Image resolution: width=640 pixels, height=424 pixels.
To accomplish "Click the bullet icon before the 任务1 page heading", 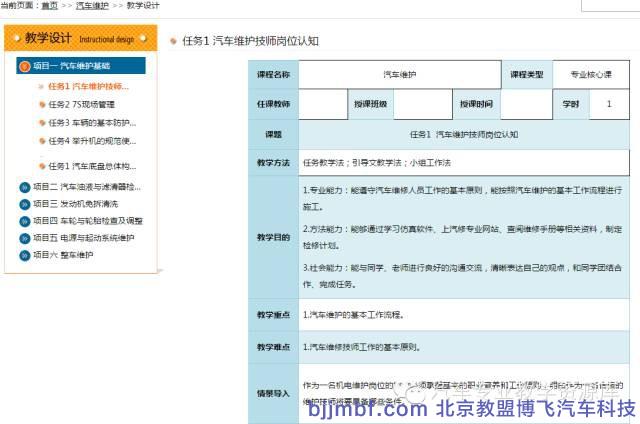I will [173, 41].
